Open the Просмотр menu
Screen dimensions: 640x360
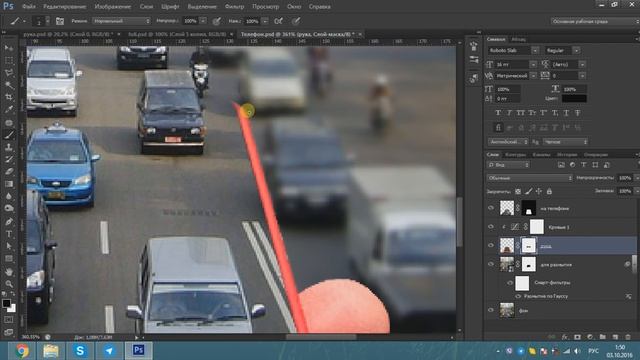[x=265, y=7]
